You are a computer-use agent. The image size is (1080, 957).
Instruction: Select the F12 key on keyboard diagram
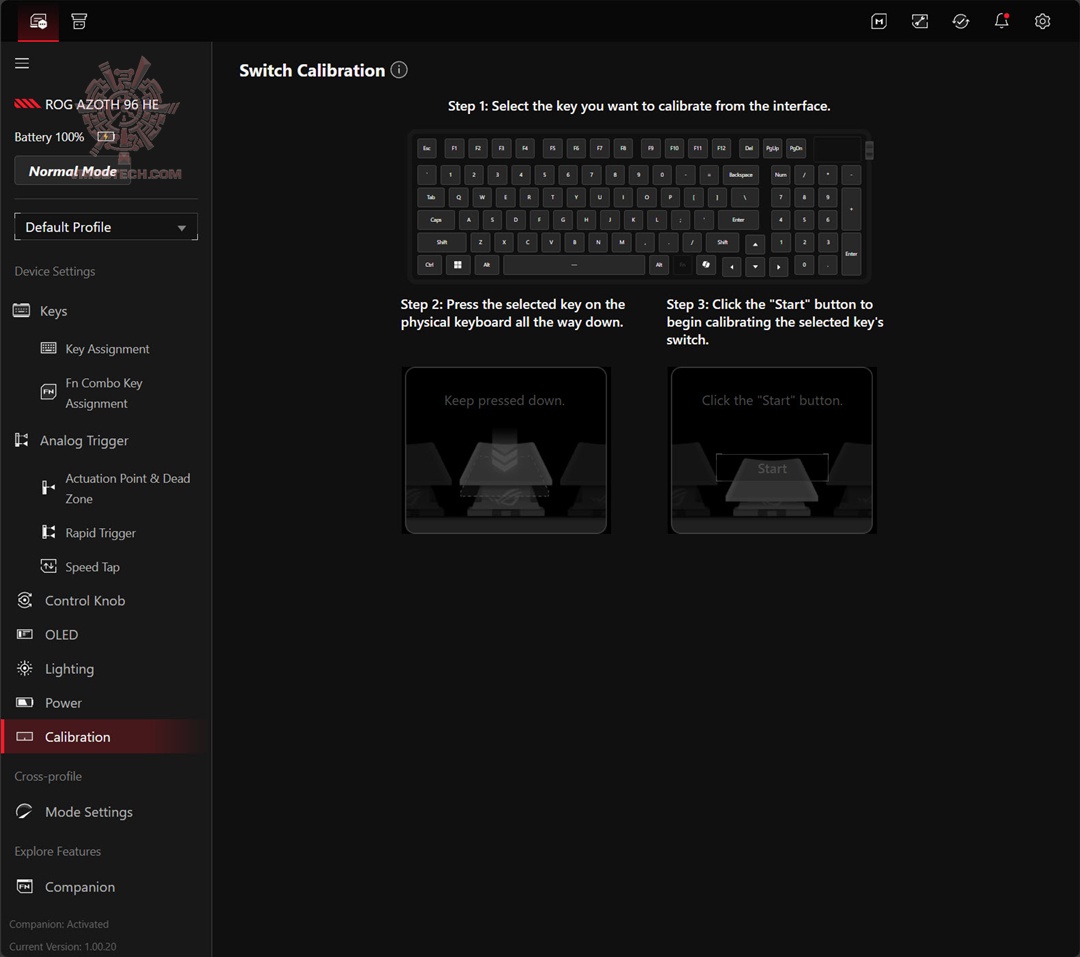721,148
